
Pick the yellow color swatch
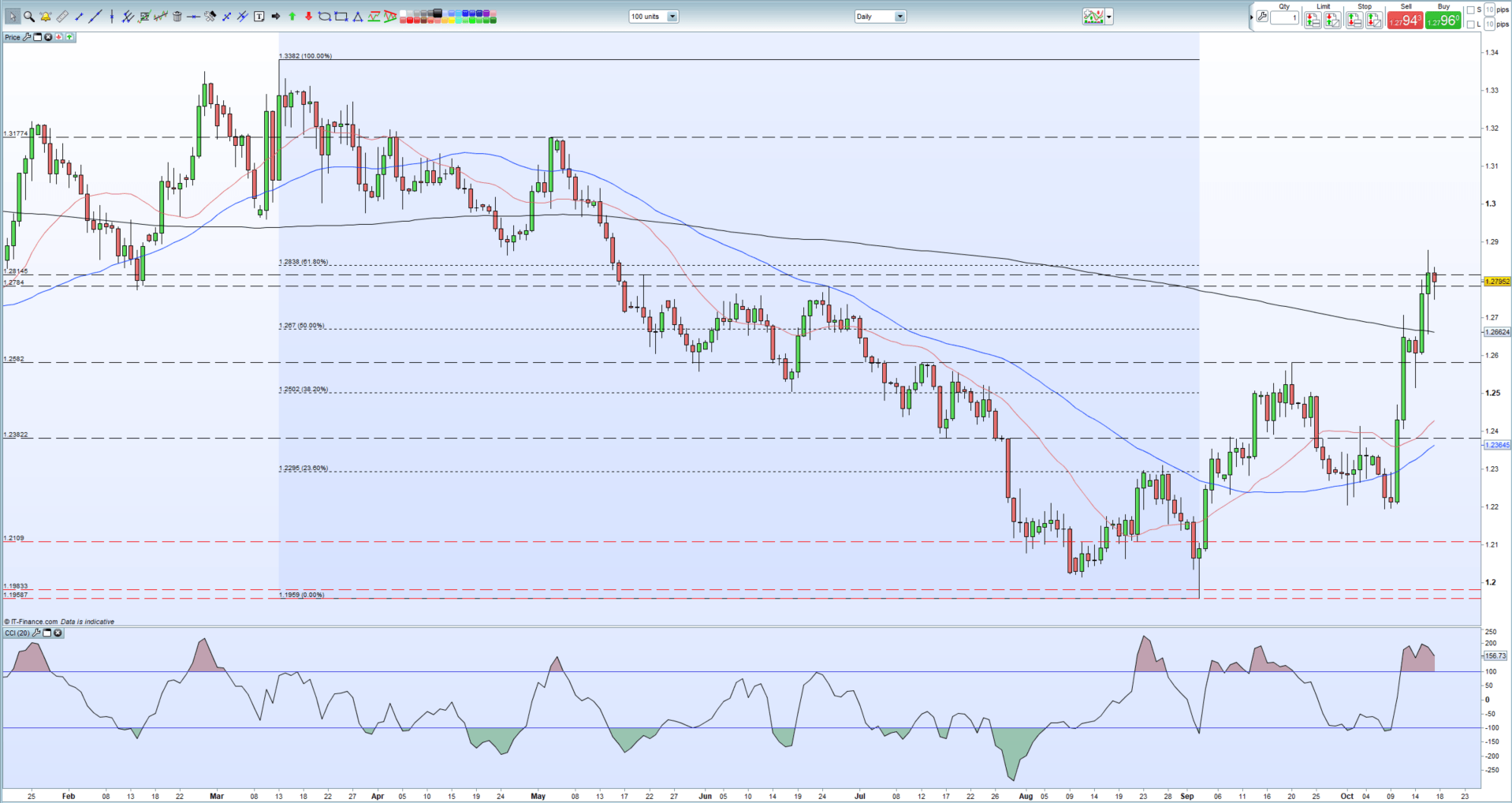pos(451,20)
